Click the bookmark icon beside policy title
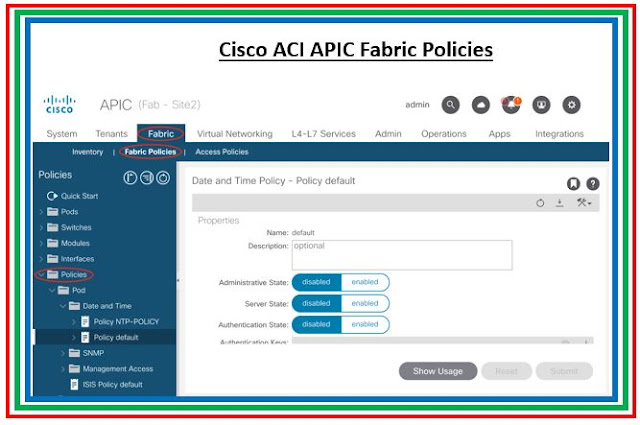 [x=573, y=184]
